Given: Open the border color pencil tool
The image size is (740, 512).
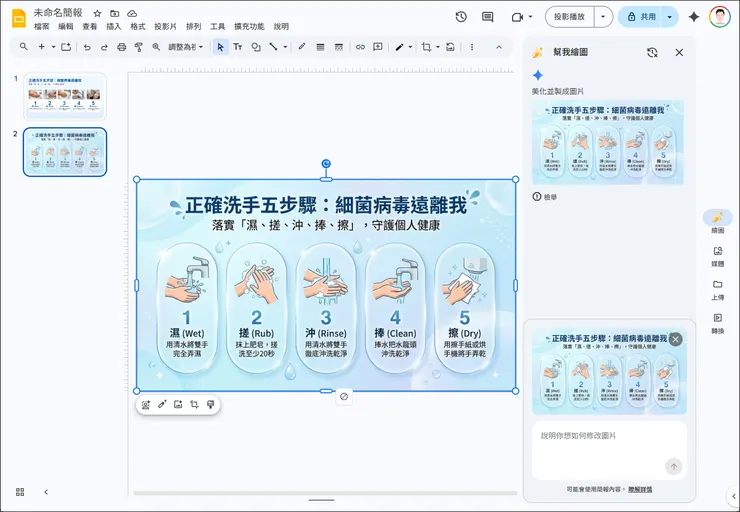Looking at the screenshot, I should point(302,47).
